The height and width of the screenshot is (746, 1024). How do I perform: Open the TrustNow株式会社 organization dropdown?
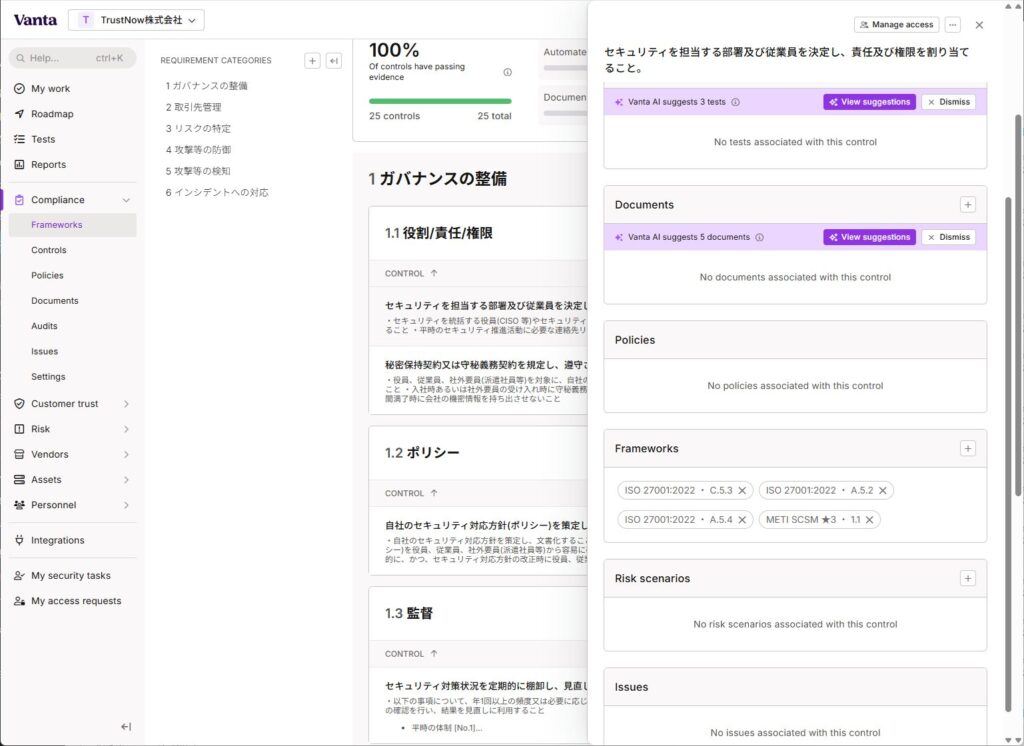(x=136, y=20)
